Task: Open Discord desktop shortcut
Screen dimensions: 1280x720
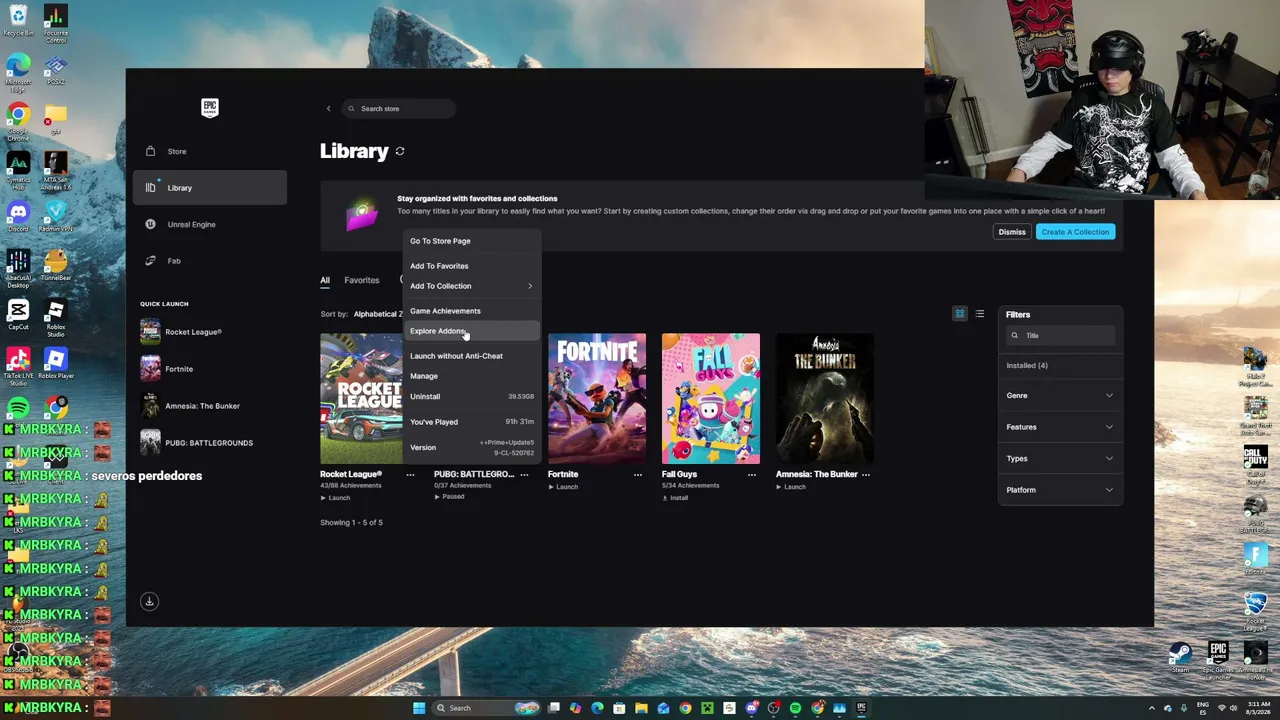Action: pos(18,216)
